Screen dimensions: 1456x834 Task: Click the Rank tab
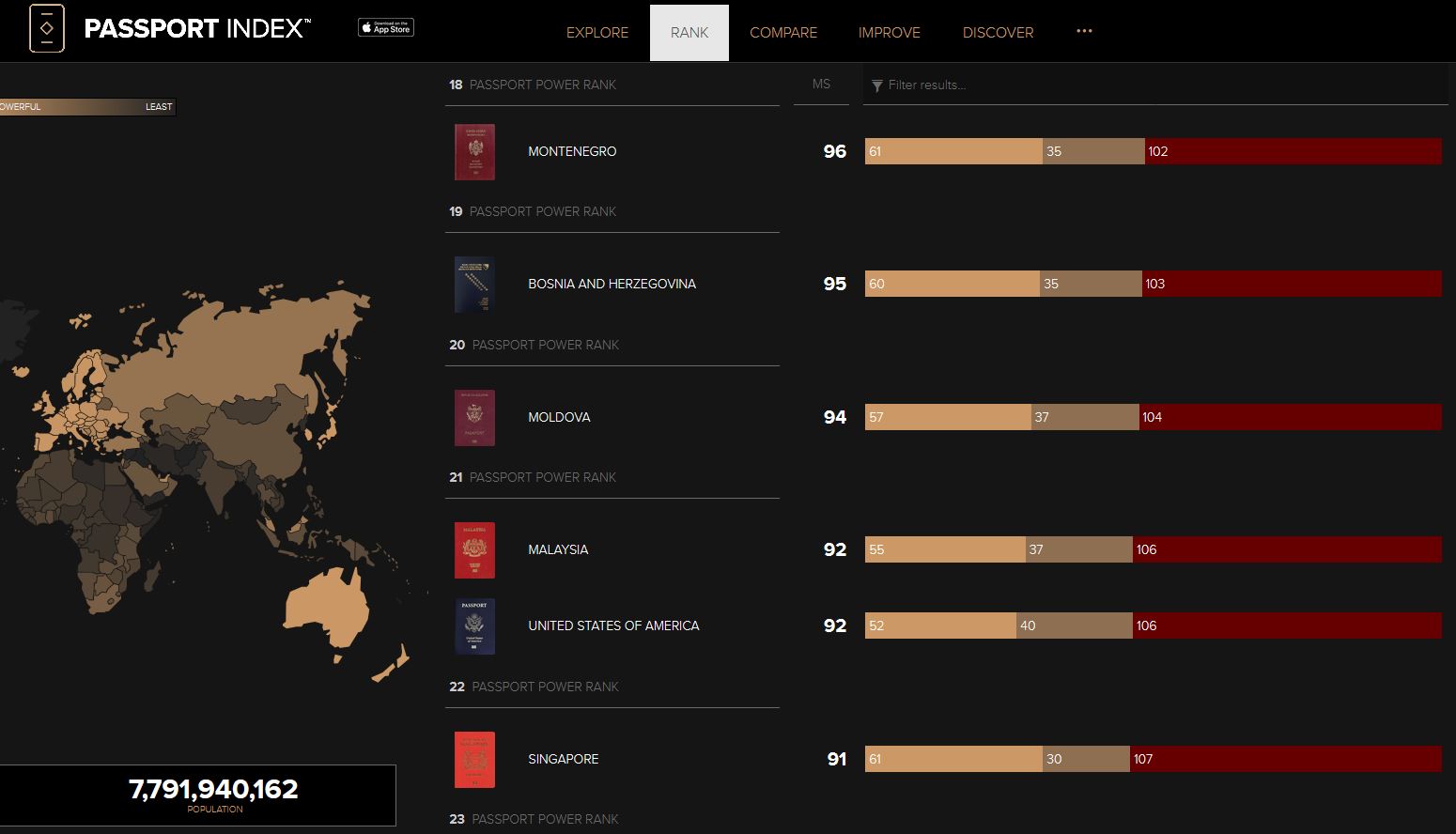[x=689, y=33]
